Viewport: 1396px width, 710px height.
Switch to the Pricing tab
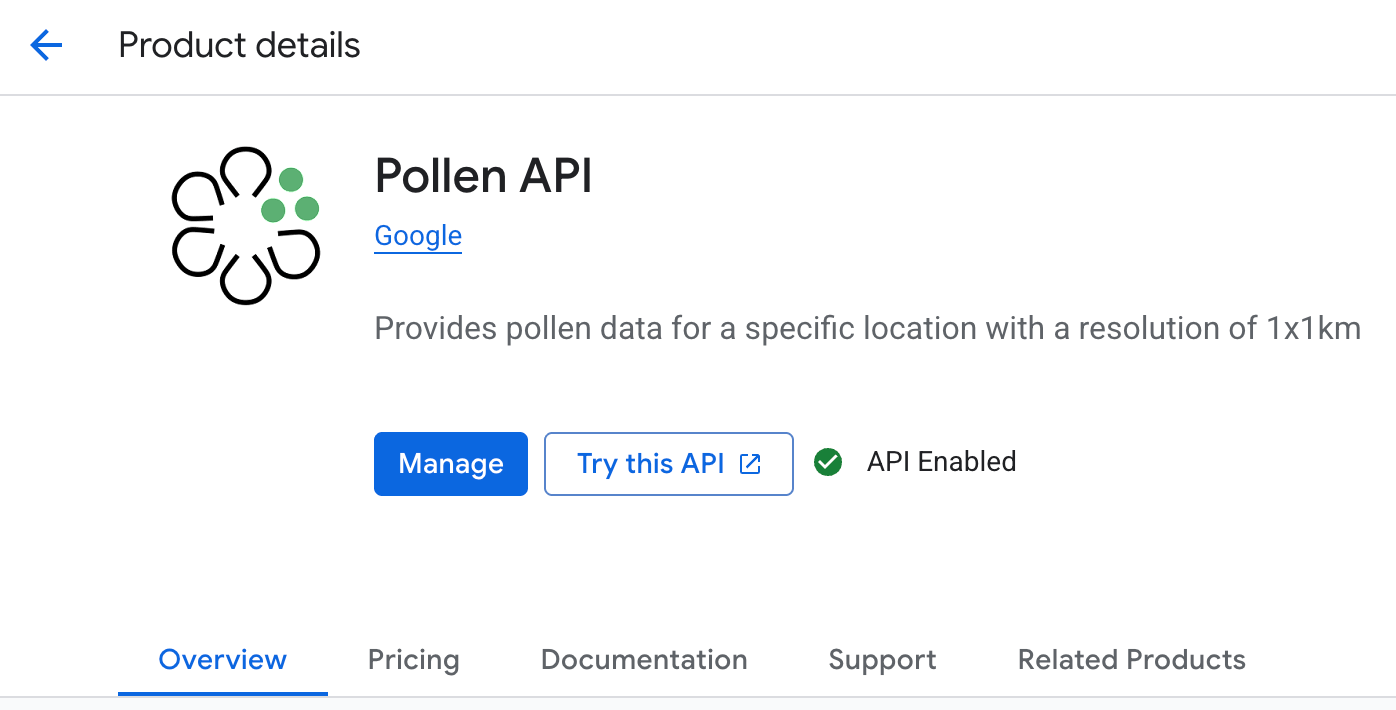[413, 660]
